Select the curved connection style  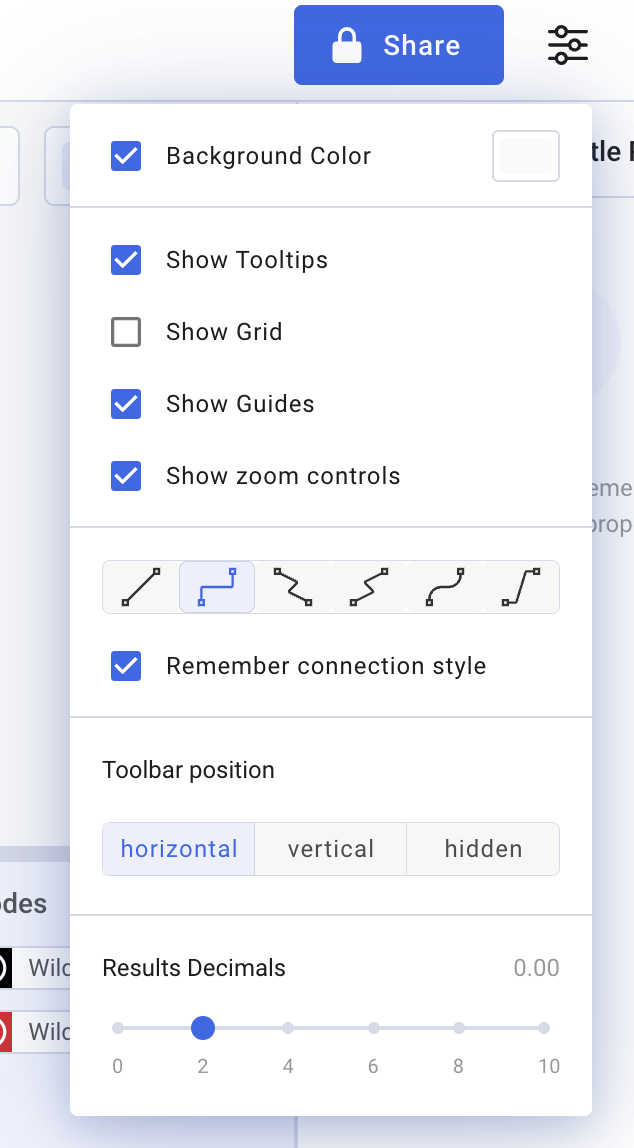coord(445,587)
